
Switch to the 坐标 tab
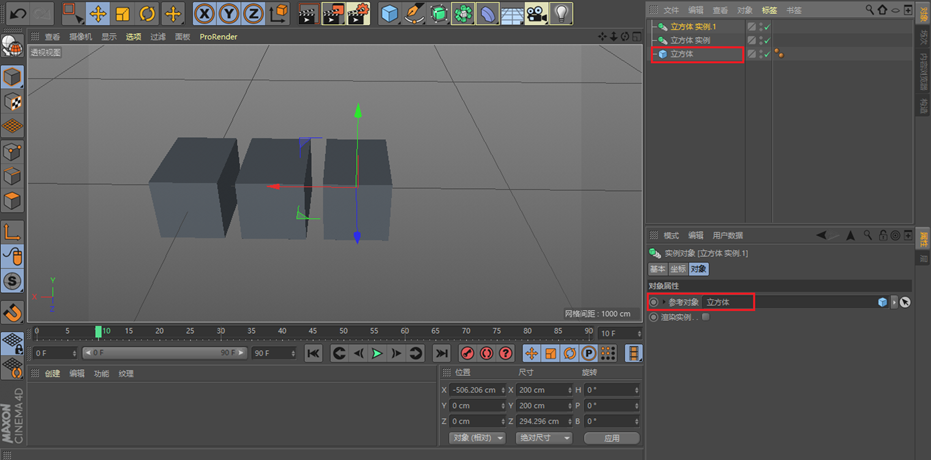[x=678, y=269]
